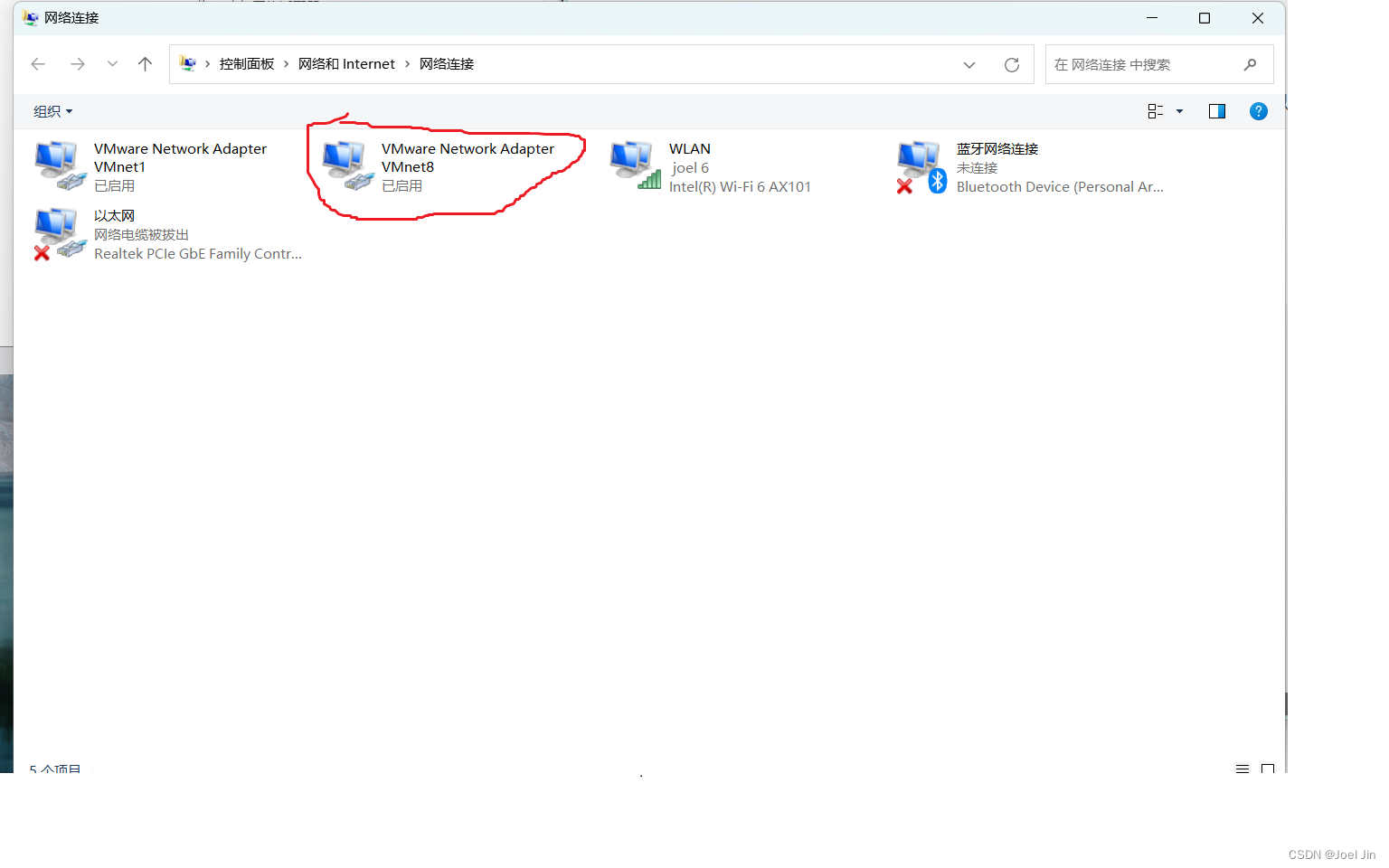The height and width of the screenshot is (868, 1389).
Task: Select the 以太网 adapter icon
Action: click(x=60, y=233)
